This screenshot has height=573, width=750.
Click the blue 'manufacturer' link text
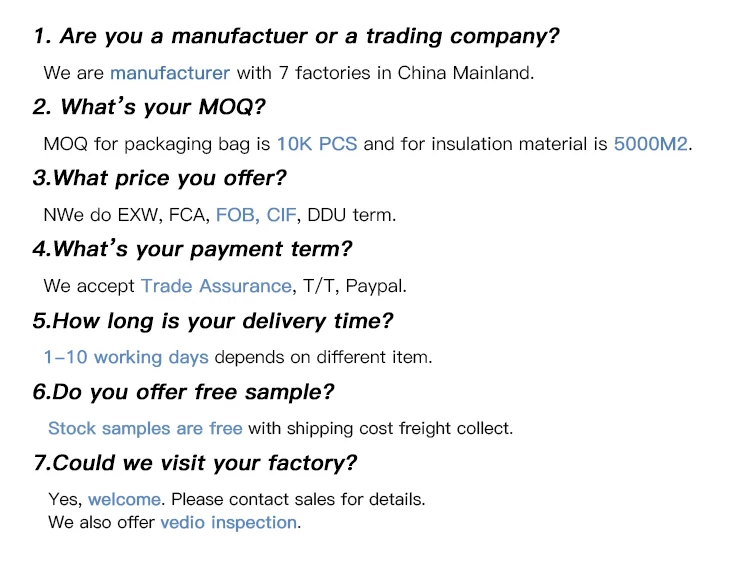[x=170, y=72]
